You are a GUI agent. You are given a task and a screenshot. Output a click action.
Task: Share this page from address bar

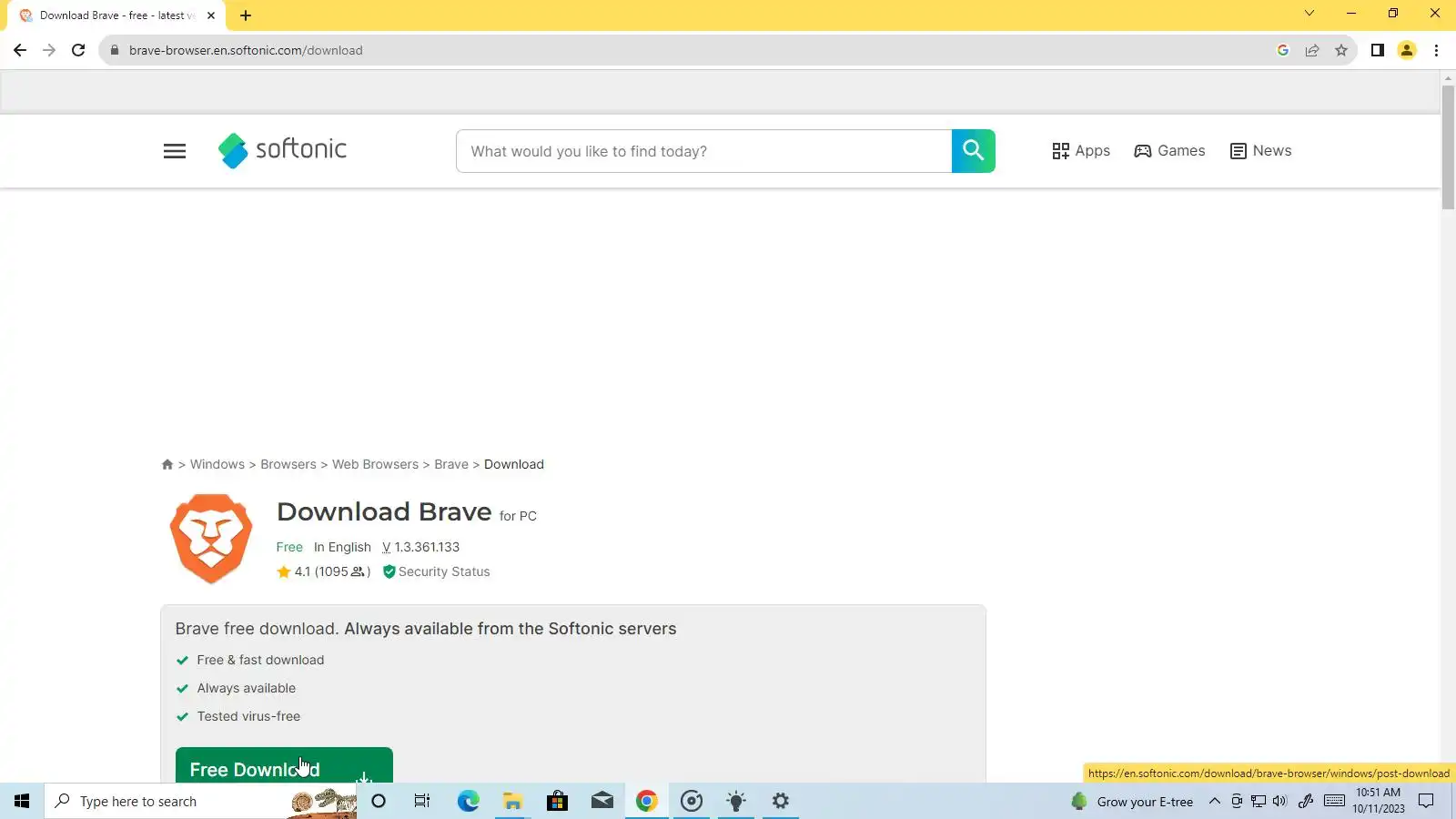tap(1312, 50)
